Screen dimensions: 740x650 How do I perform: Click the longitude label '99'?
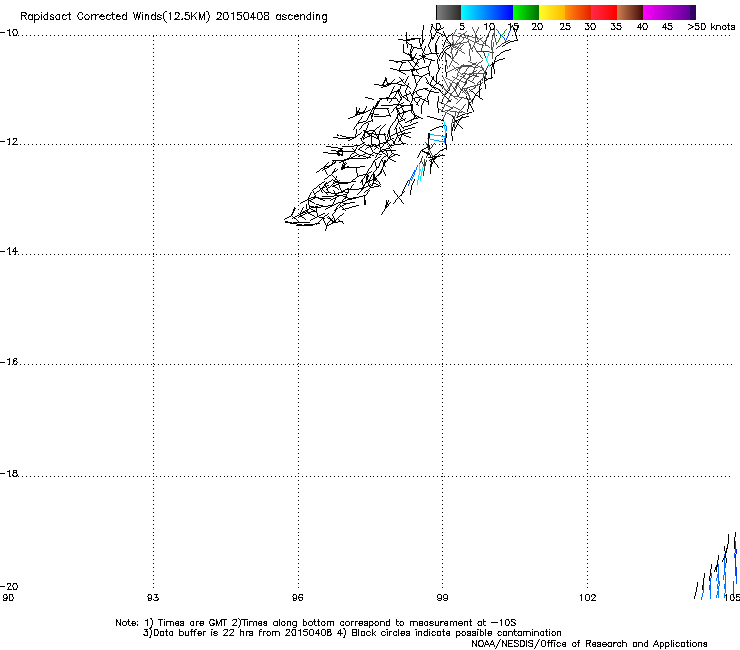point(442,598)
